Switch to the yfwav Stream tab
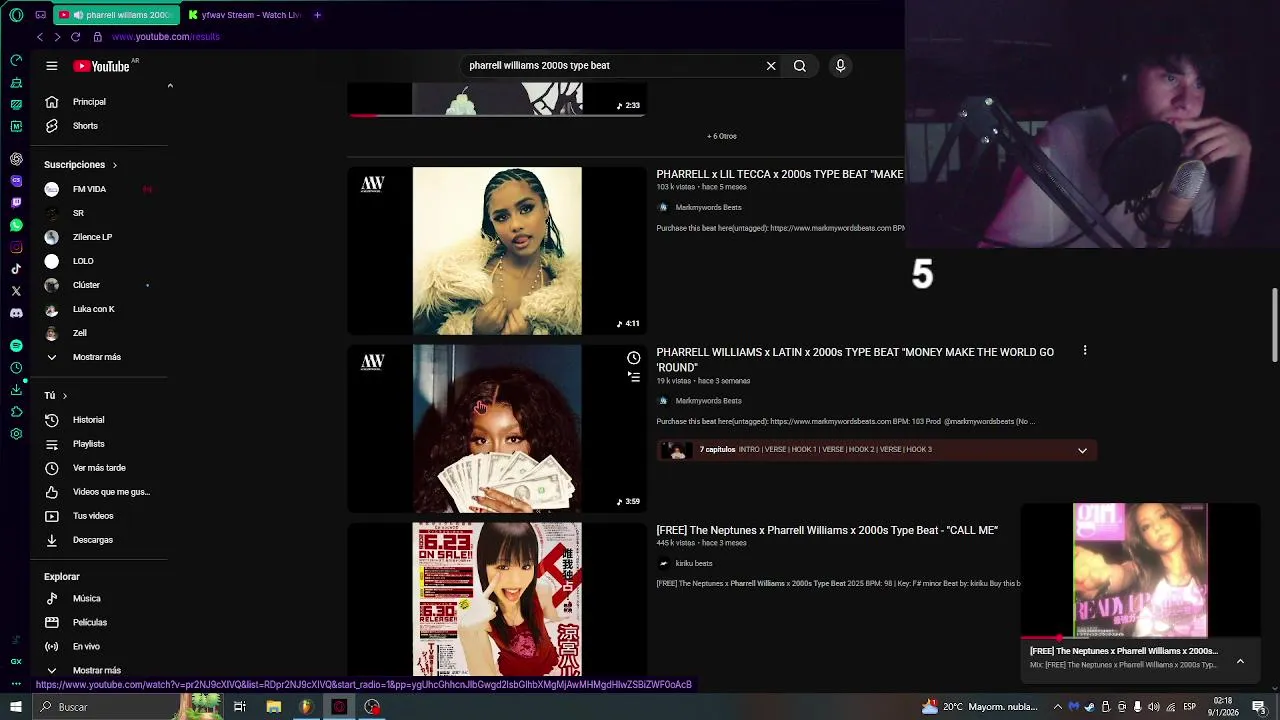Screen dimensions: 1280x720 click(244, 15)
